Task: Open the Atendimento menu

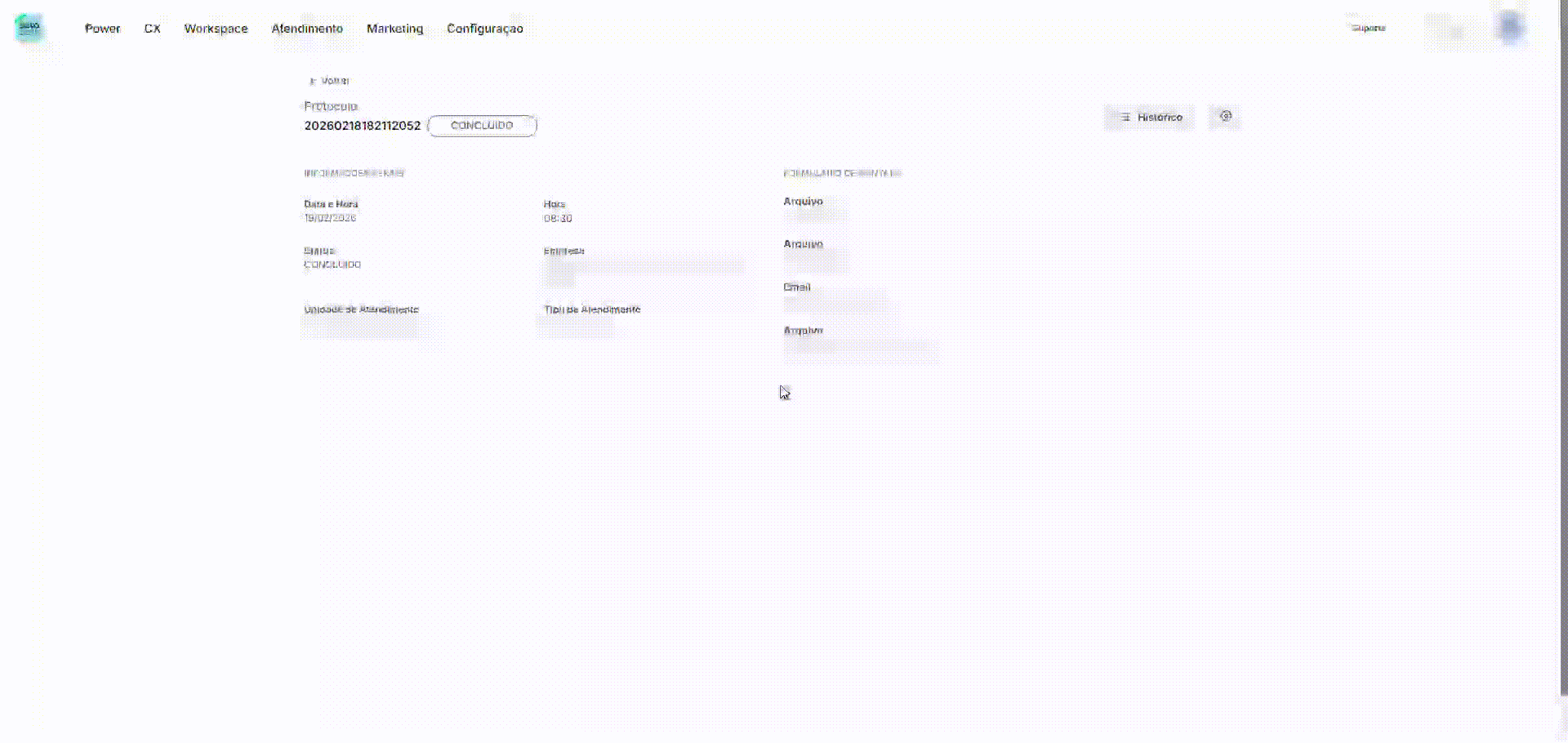Action: pos(307,29)
